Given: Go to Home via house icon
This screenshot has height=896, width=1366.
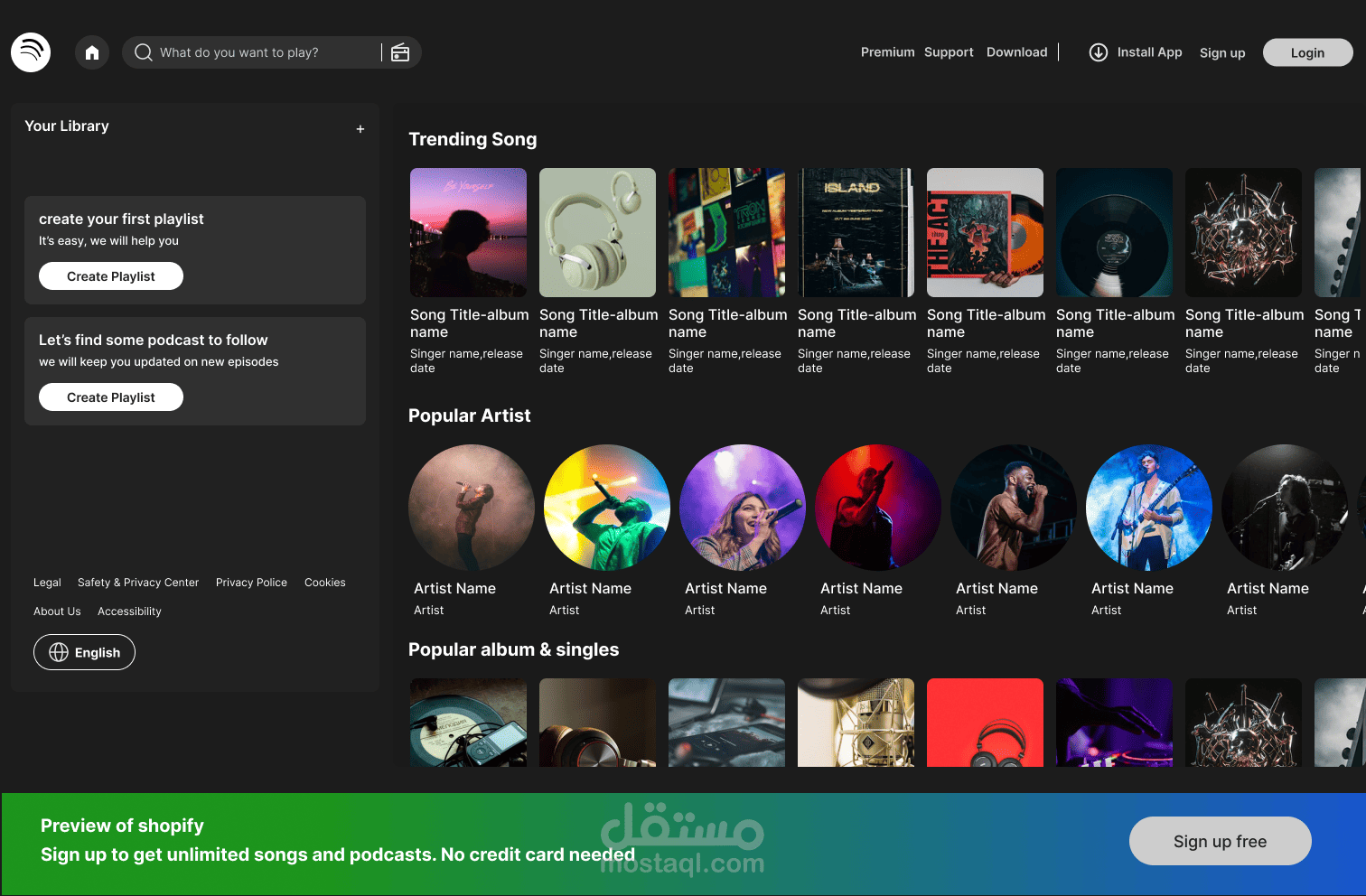Looking at the screenshot, I should pyautogui.click(x=92, y=52).
